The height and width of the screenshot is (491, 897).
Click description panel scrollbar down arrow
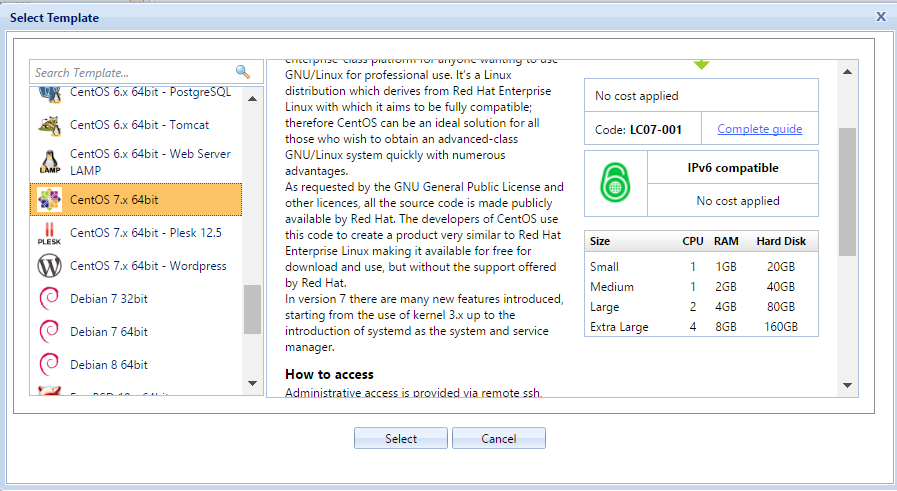point(847,386)
